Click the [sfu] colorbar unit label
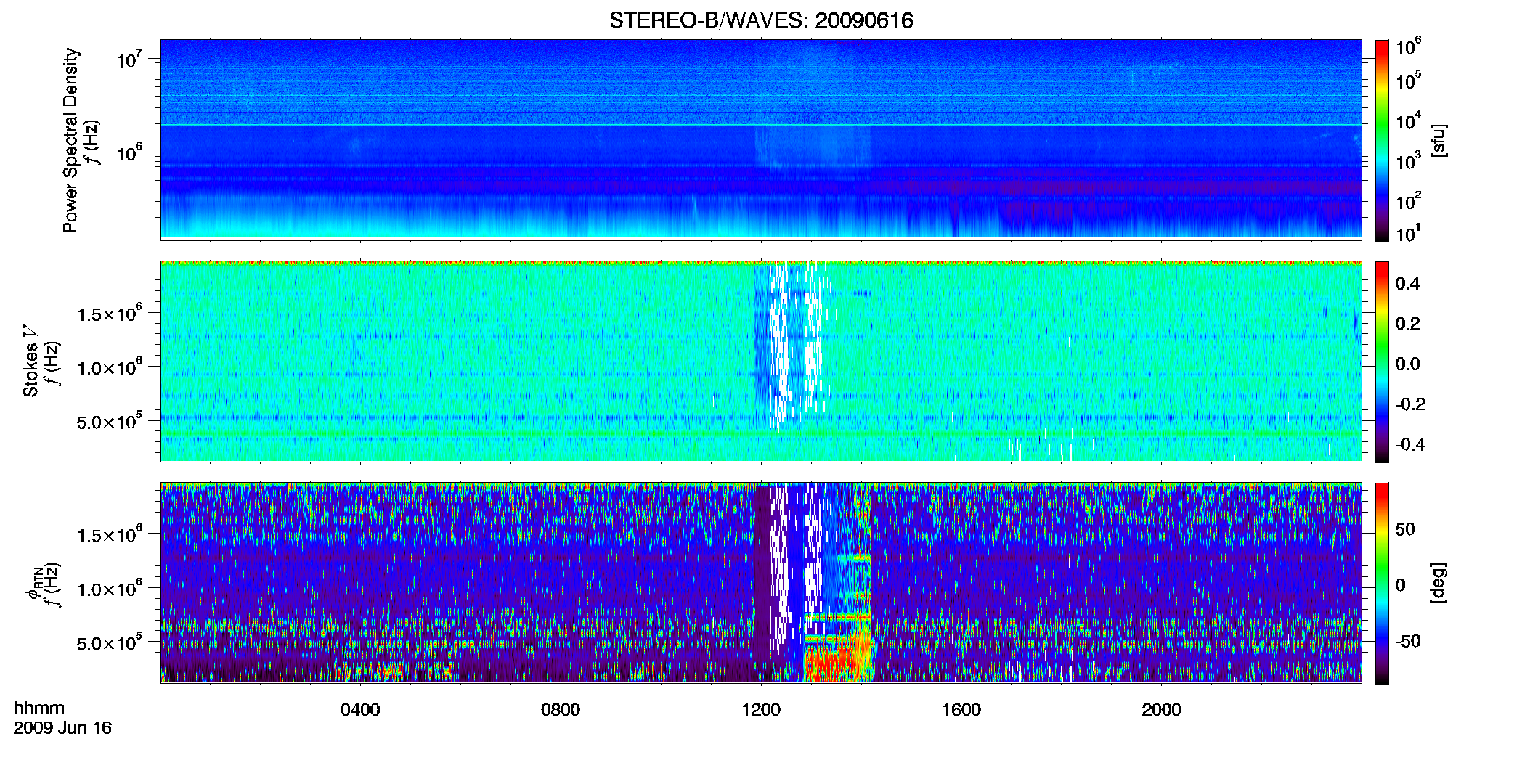1522x784 pixels. 1438,141
